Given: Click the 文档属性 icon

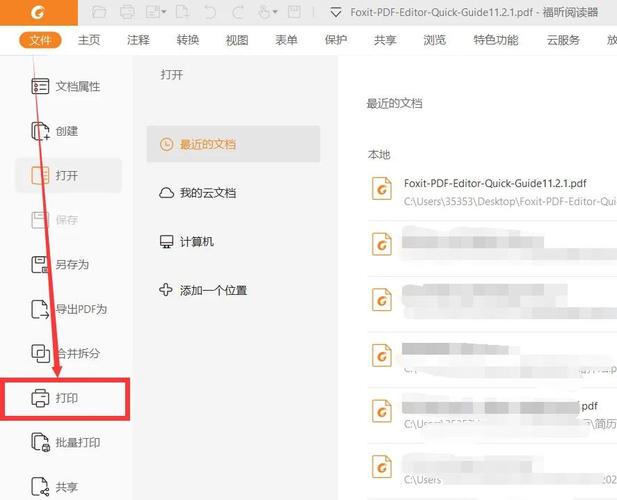Looking at the screenshot, I should pos(40,86).
